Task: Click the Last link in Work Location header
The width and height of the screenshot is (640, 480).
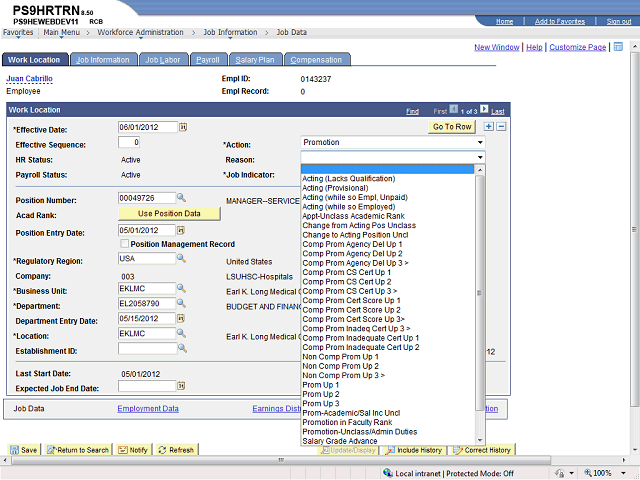Action: click(x=498, y=111)
